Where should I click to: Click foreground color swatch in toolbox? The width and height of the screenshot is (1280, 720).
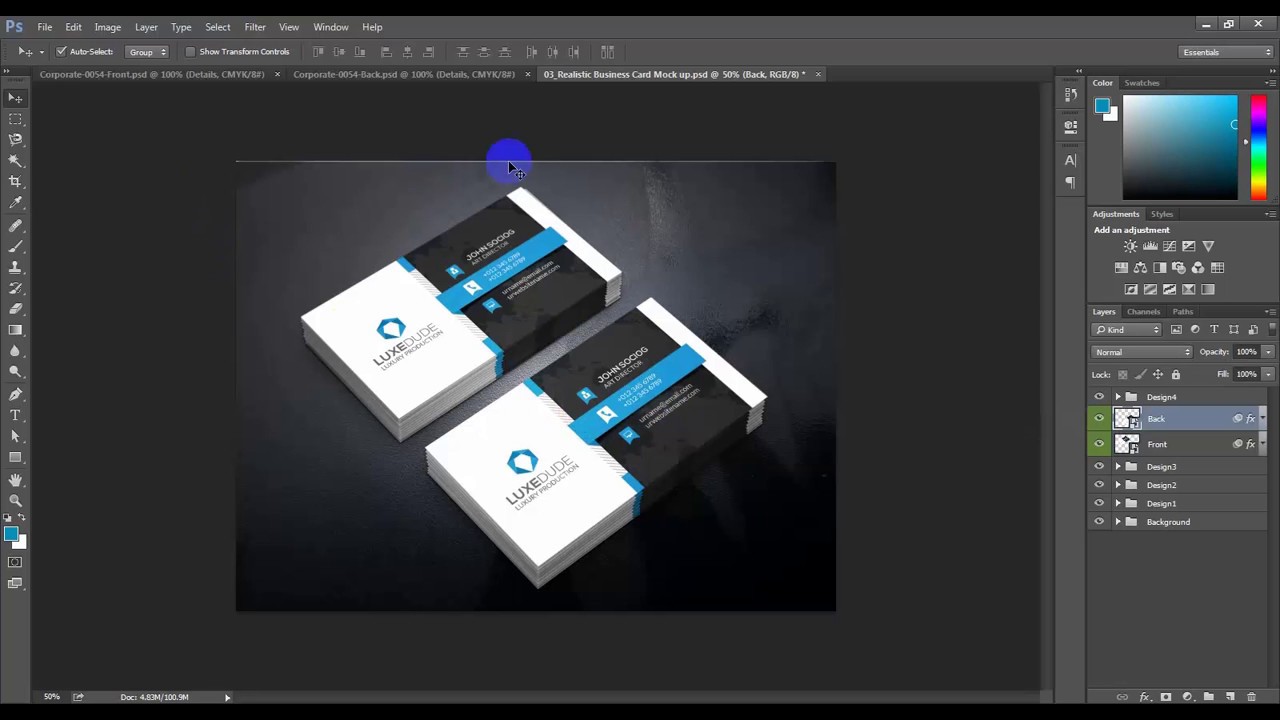pyautogui.click(x=10, y=535)
